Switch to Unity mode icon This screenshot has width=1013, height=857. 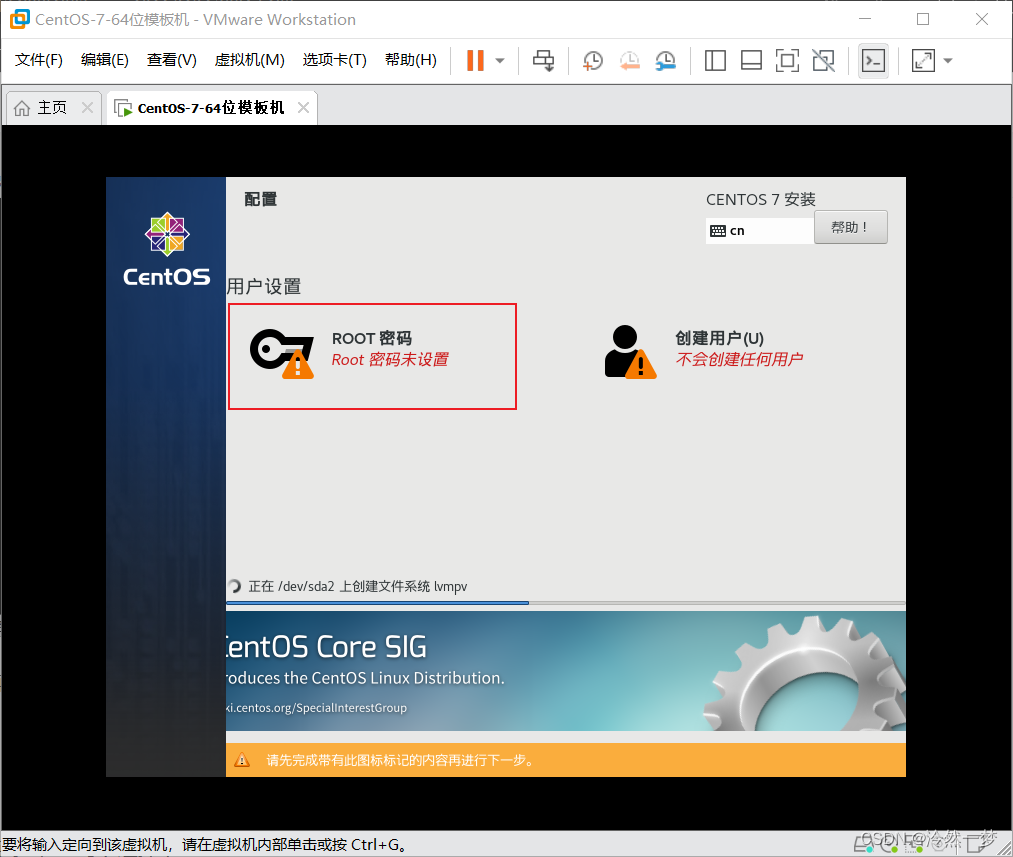[823, 61]
